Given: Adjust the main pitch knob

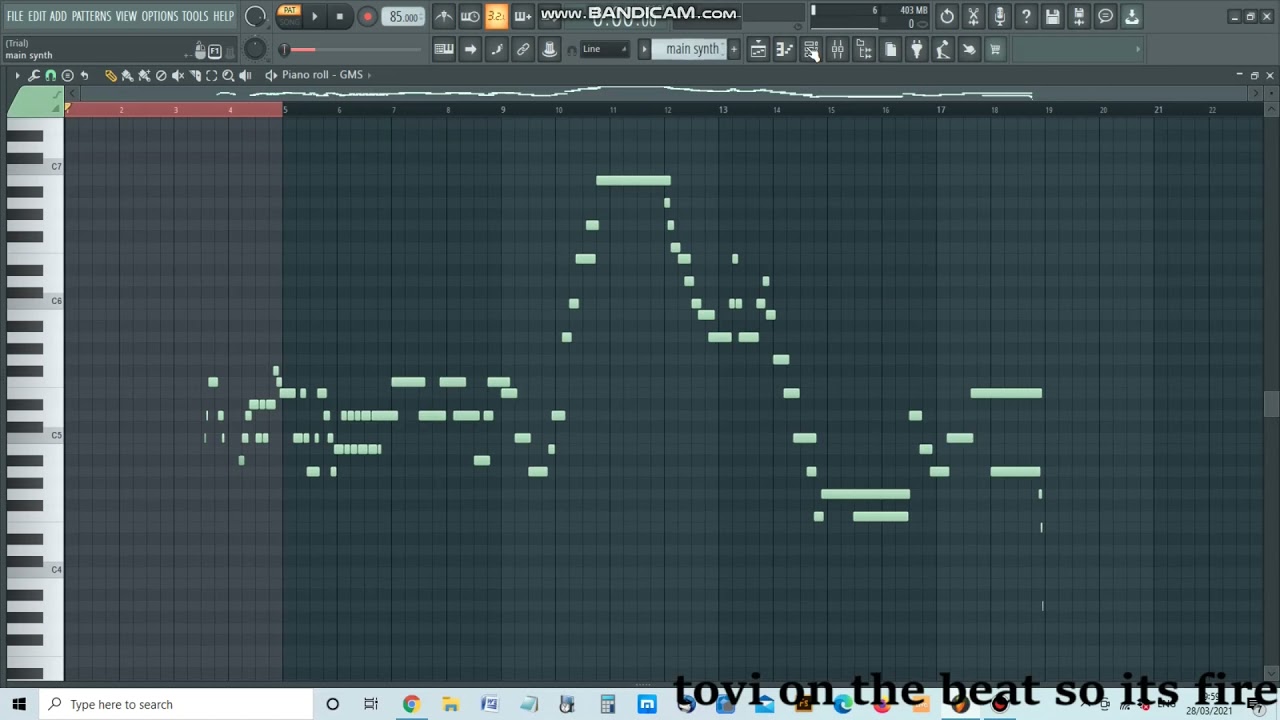Looking at the screenshot, I should point(255,49).
